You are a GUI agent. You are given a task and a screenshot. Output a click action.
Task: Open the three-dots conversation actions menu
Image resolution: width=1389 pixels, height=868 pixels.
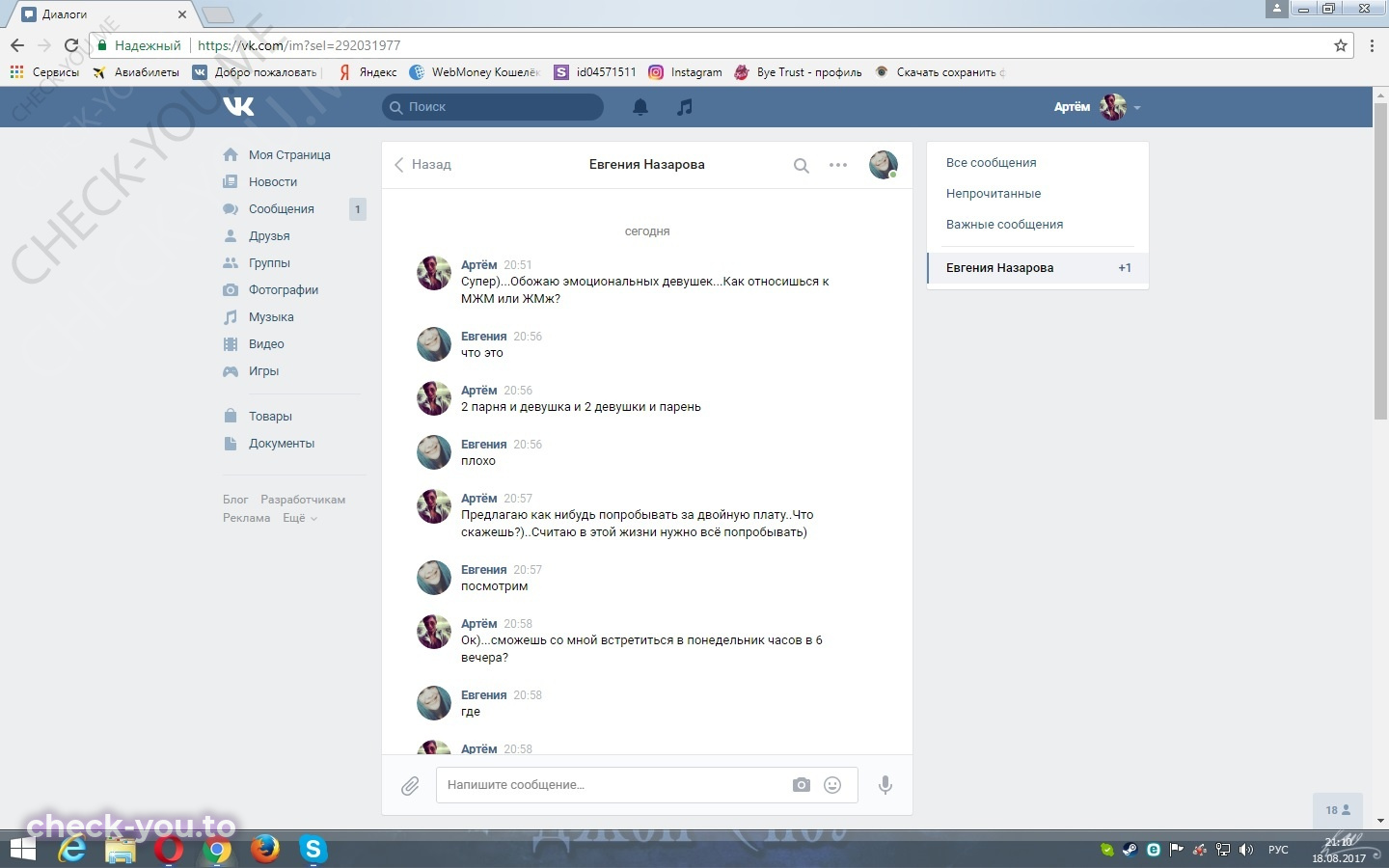[838, 165]
